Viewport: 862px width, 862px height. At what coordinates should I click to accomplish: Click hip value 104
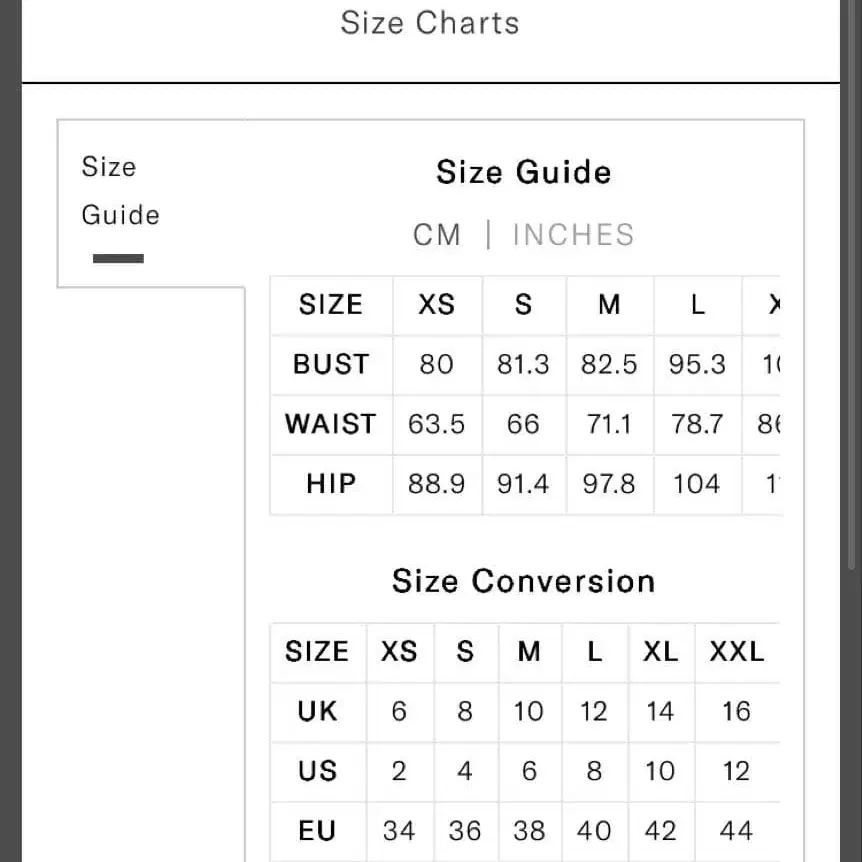click(x=697, y=484)
